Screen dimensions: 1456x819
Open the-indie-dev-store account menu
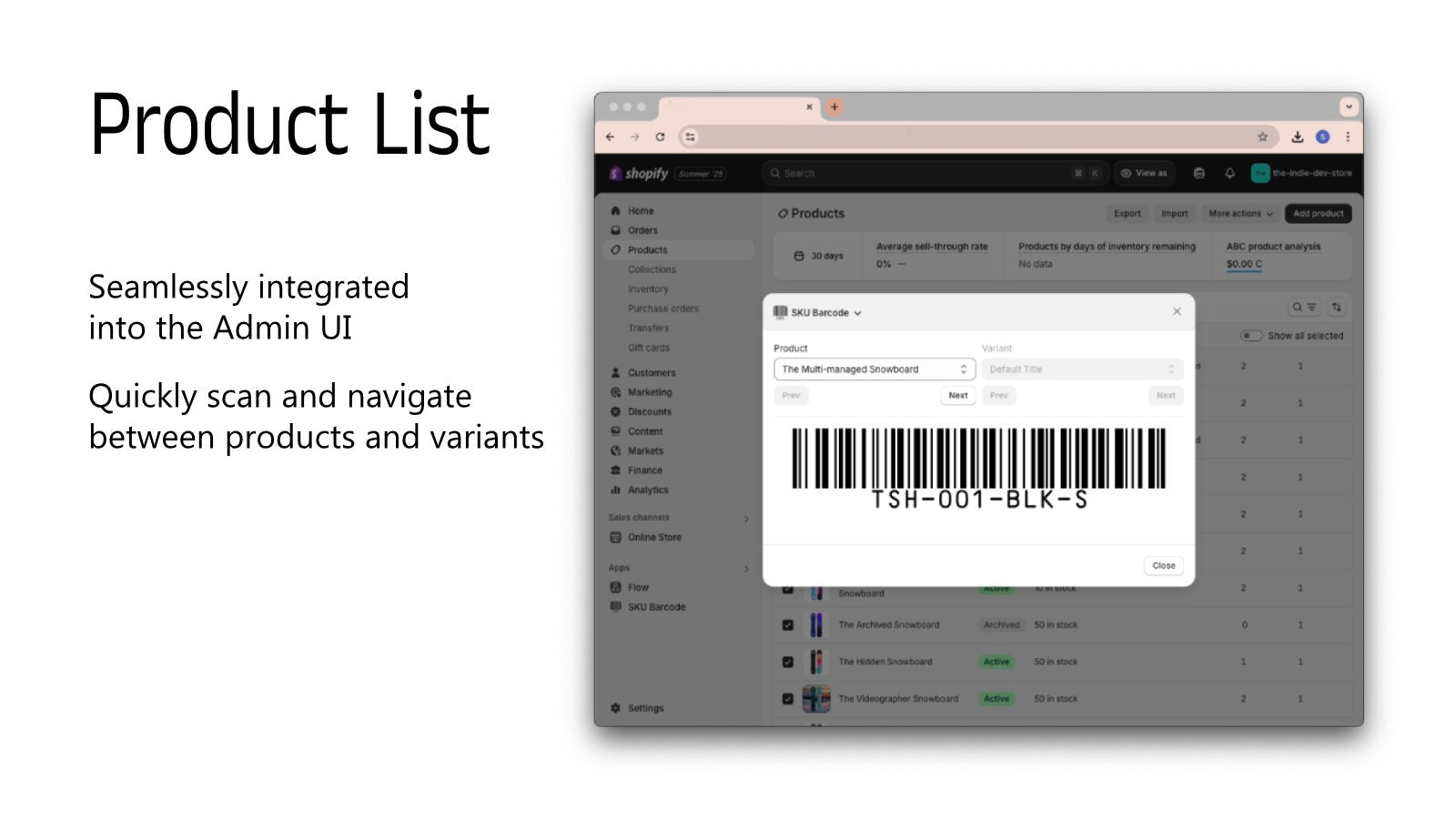1301,173
